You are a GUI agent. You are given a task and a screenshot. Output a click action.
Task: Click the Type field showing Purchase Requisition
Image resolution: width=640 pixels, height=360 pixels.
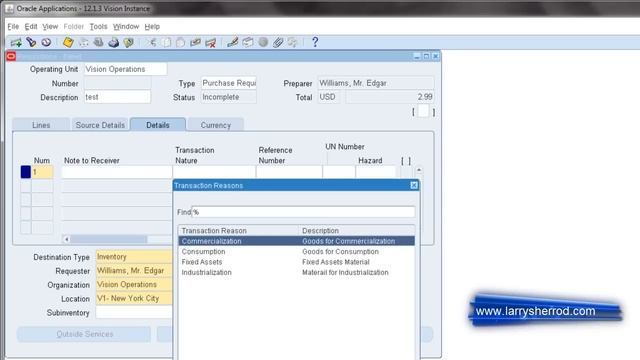(x=229, y=83)
